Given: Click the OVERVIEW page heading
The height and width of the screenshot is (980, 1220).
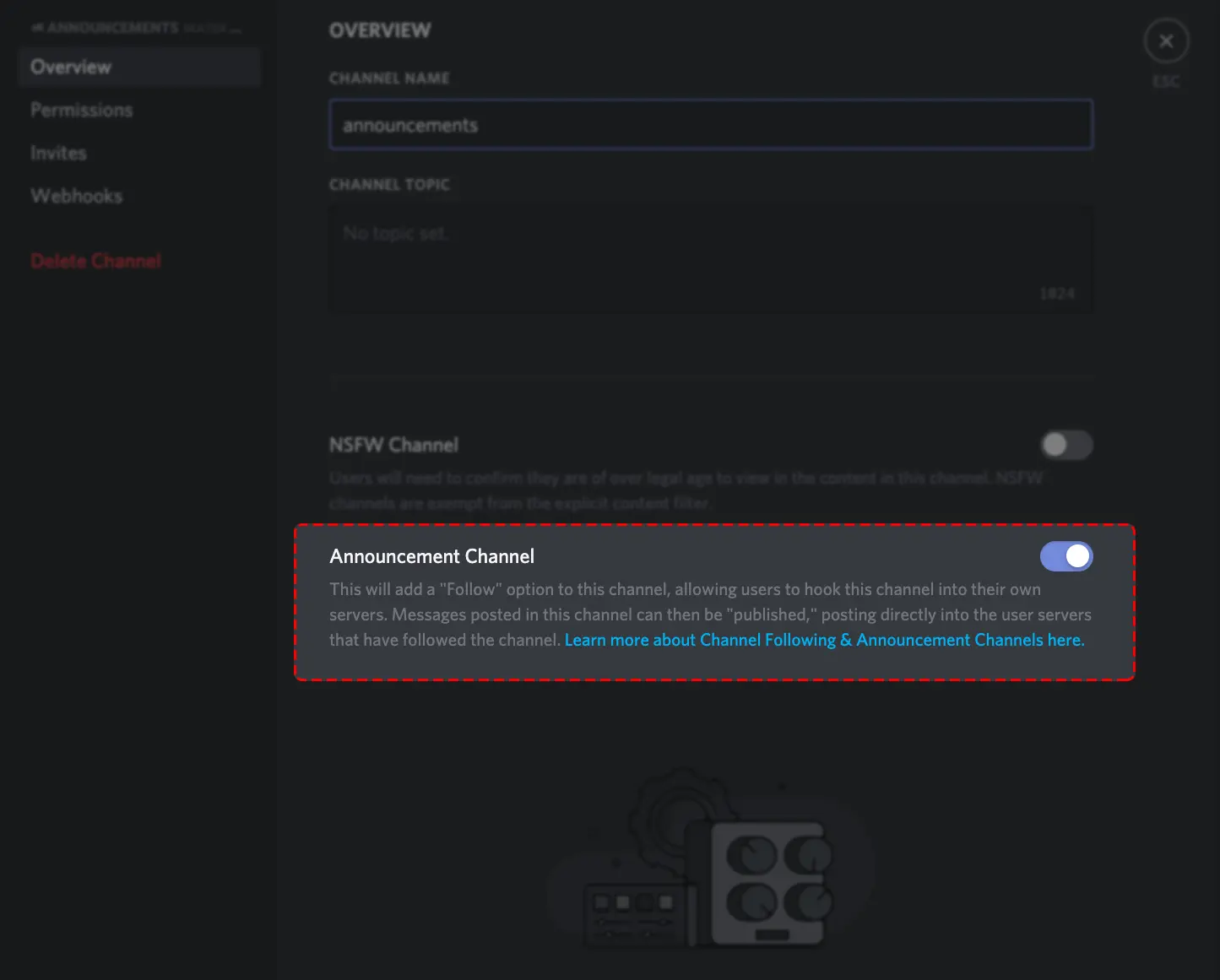Looking at the screenshot, I should click(380, 30).
